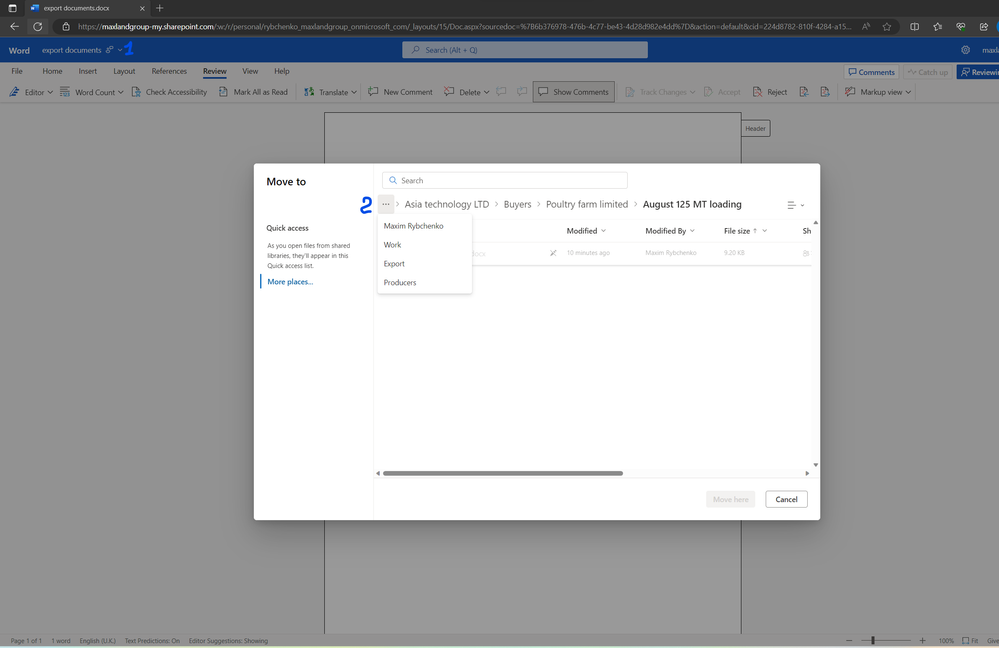Open the Help tab
The image size is (999, 648).
(x=282, y=71)
